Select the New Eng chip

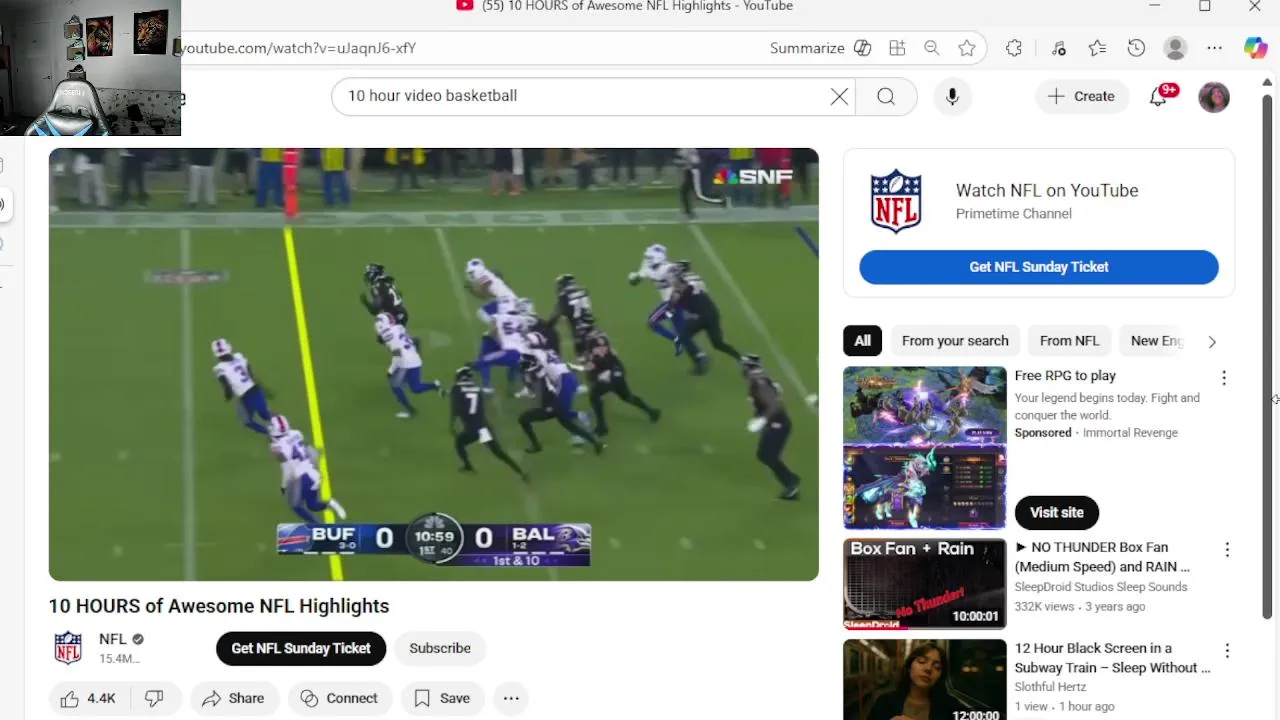tap(1156, 341)
